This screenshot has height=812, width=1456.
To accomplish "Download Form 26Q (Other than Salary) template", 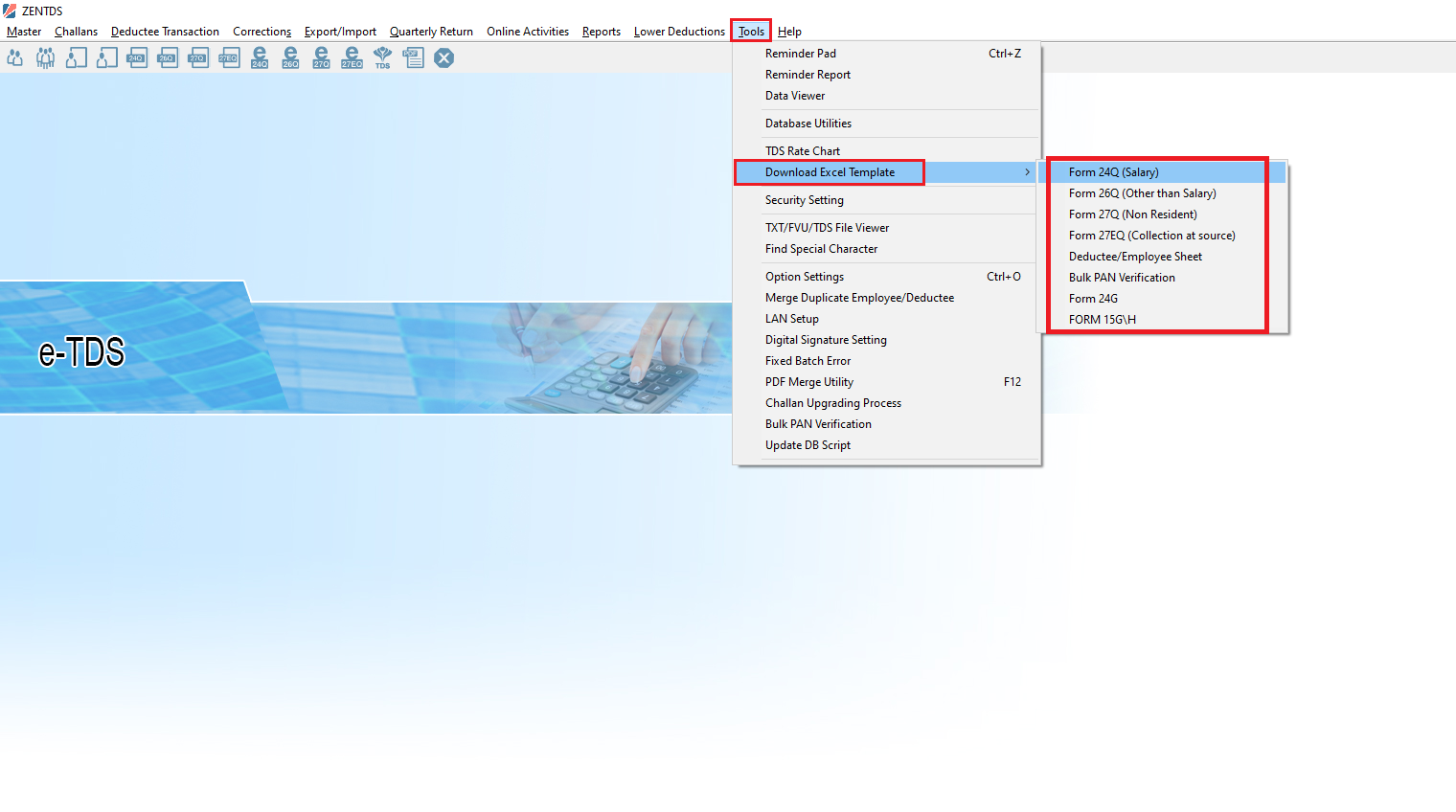I will coord(1163,193).
